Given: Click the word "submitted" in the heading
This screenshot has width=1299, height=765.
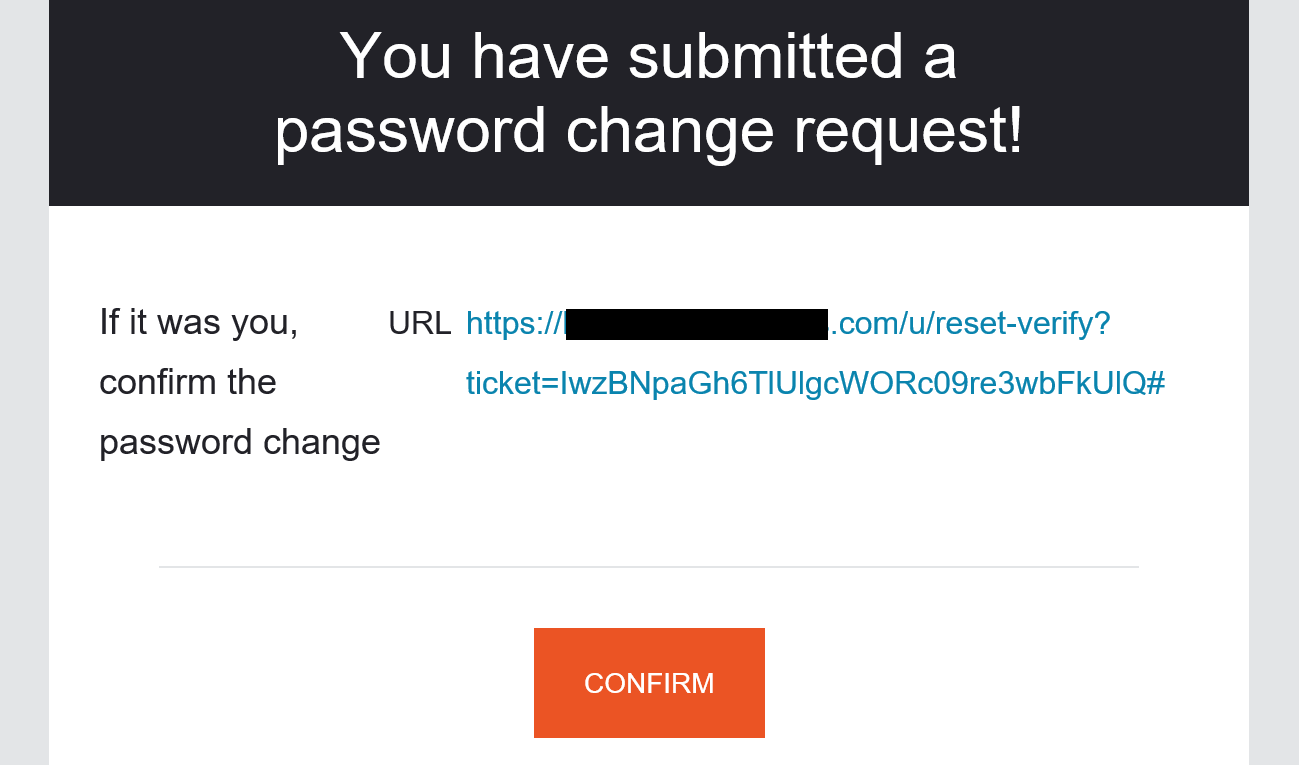Looking at the screenshot, I should tap(765, 56).
